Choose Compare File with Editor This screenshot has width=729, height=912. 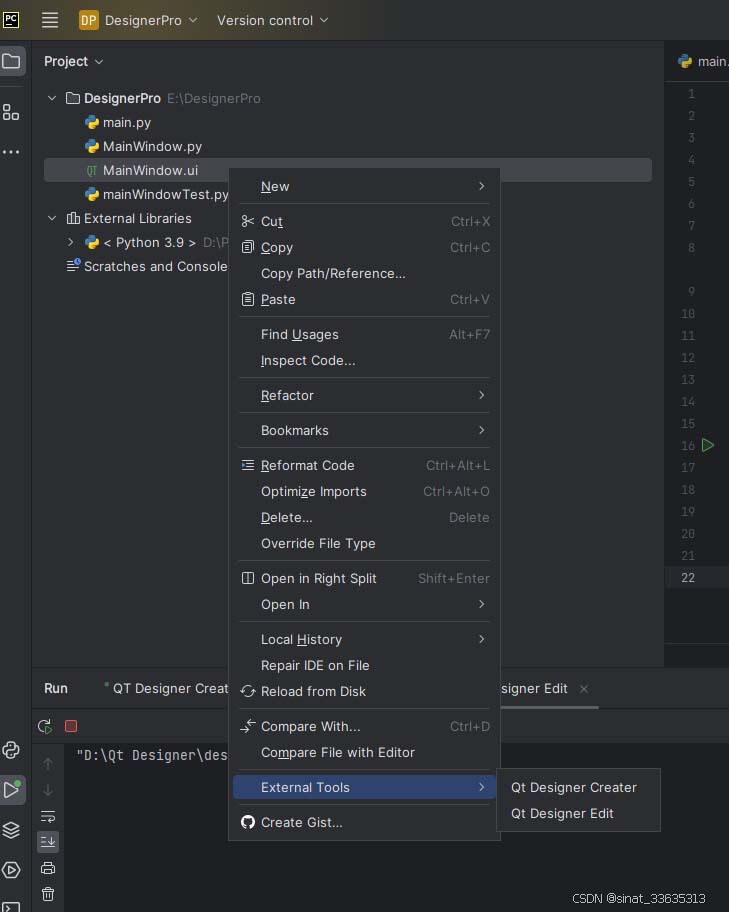coord(364,753)
